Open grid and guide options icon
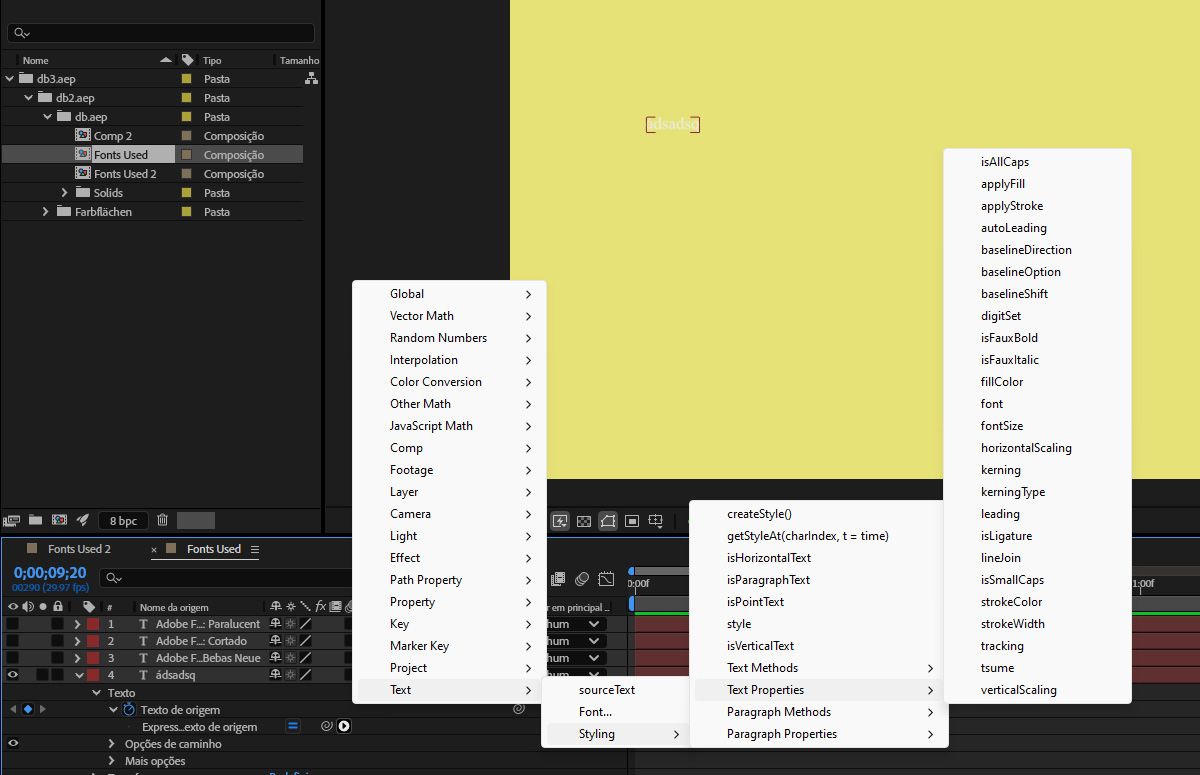1200x775 pixels. tap(656, 521)
